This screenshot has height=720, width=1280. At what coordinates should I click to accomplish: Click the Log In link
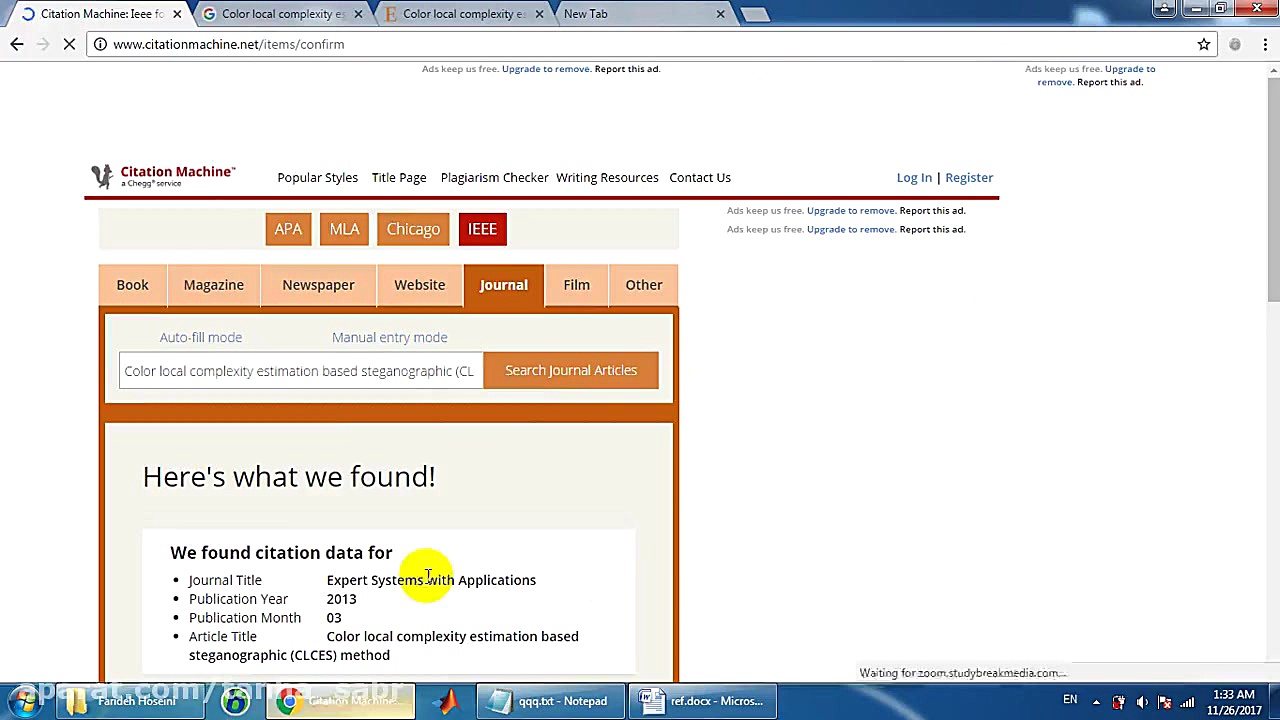point(914,177)
